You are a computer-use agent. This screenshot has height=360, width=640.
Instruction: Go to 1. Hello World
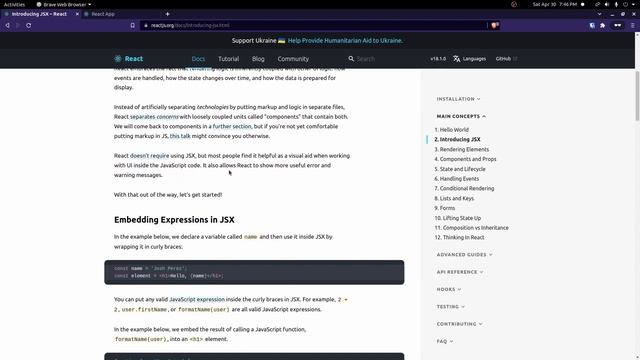451,130
